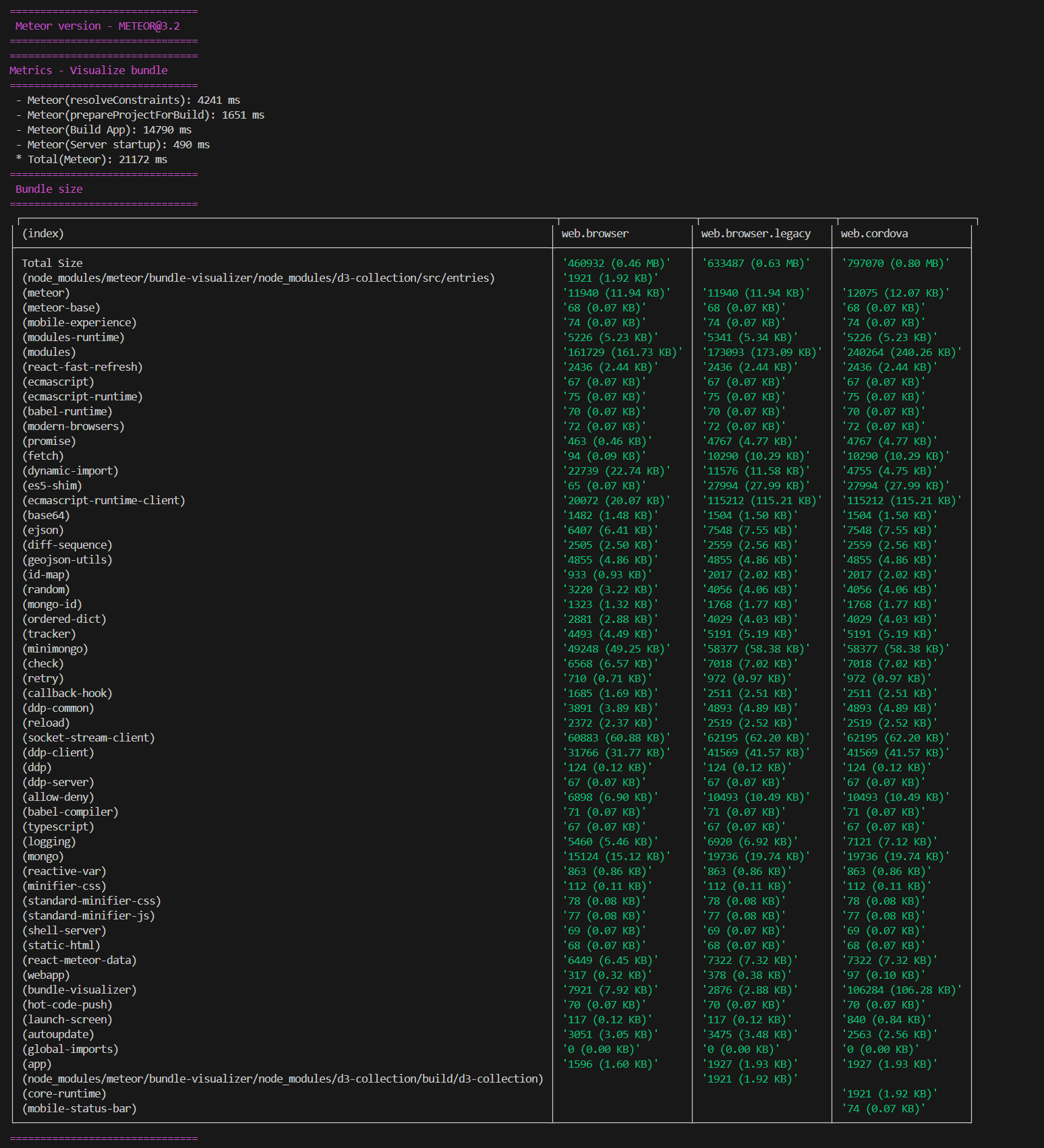Select the '(geojson-utils)' row label
1044x1148 pixels.
67,560
